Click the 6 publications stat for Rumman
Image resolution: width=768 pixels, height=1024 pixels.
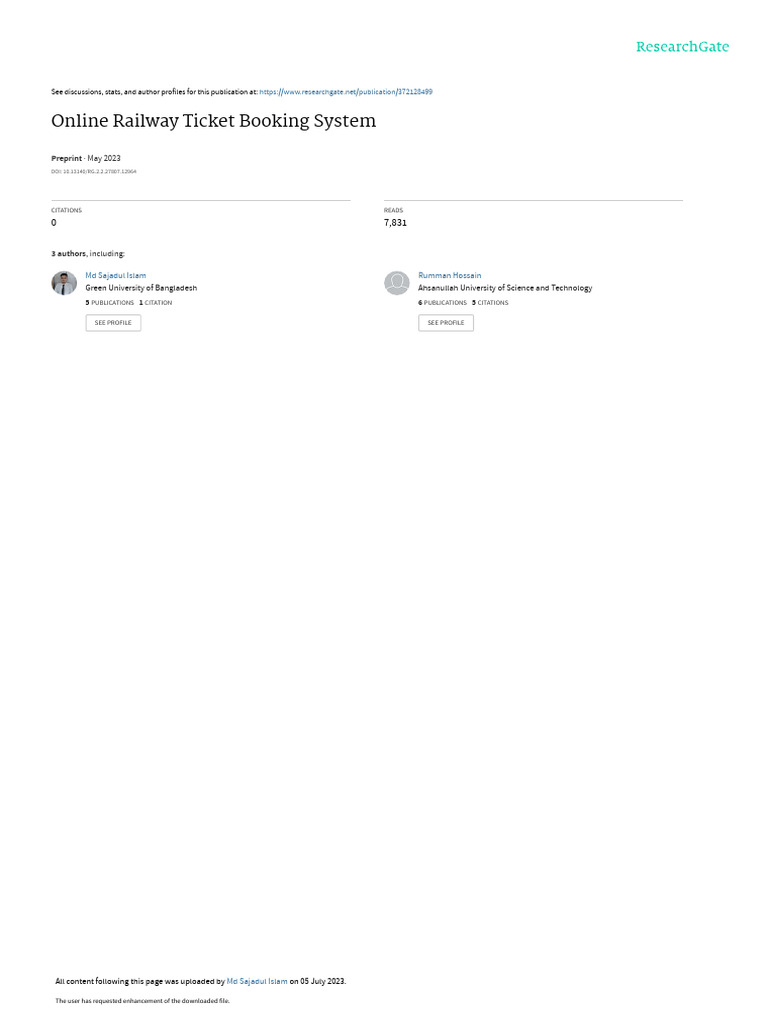442,302
